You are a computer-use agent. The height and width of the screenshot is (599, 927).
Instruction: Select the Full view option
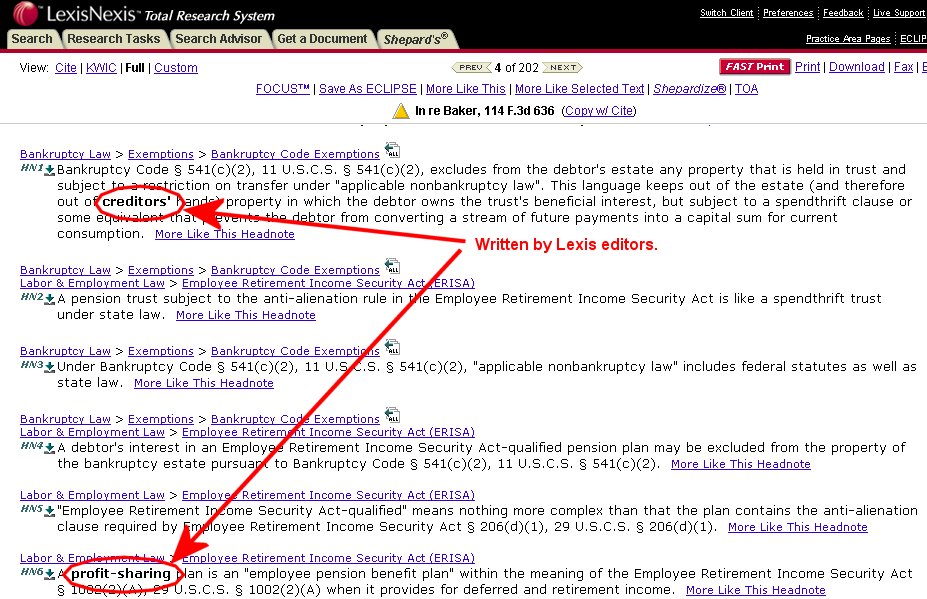click(x=135, y=68)
